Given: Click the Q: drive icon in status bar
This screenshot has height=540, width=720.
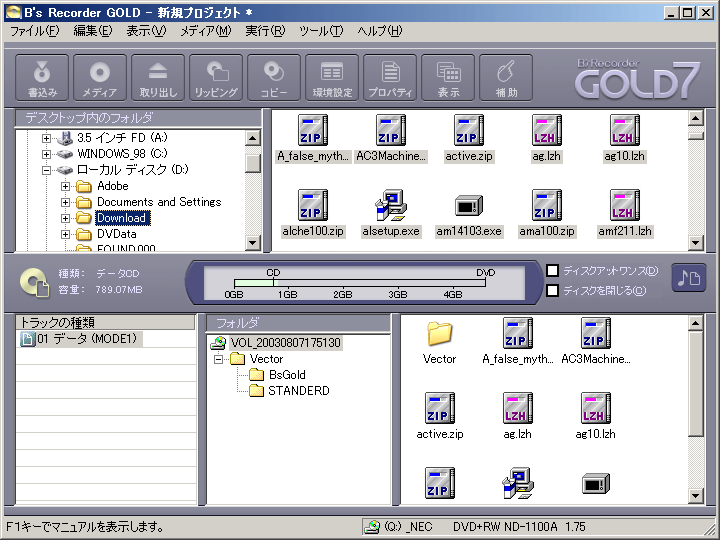Looking at the screenshot, I should (x=372, y=527).
